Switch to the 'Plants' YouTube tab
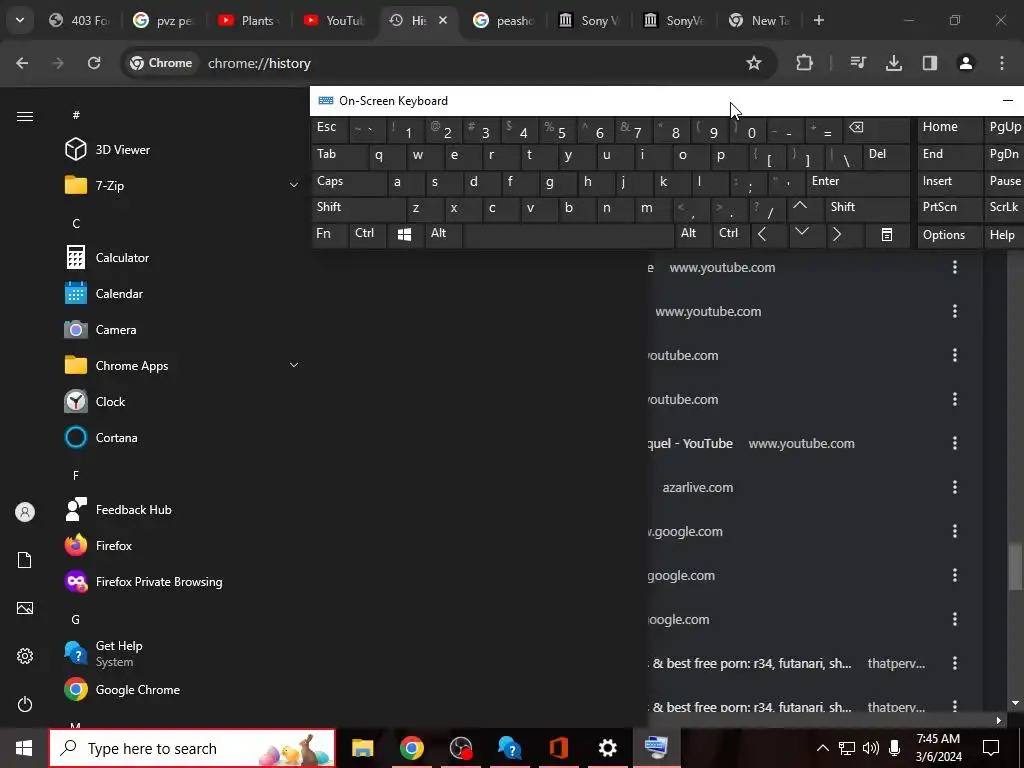This screenshot has width=1024, height=768. 248,20
